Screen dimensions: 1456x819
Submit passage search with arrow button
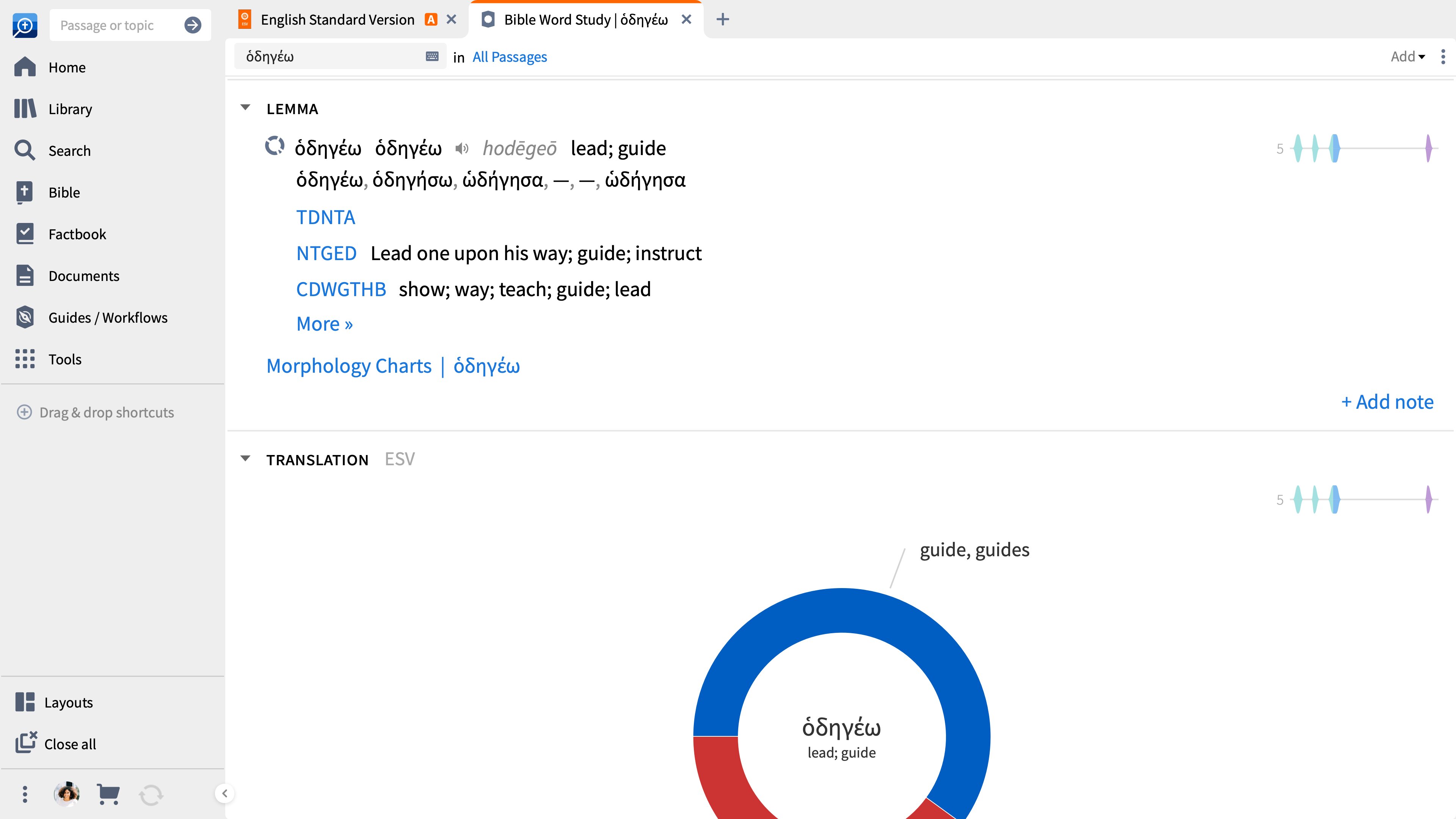(193, 25)
